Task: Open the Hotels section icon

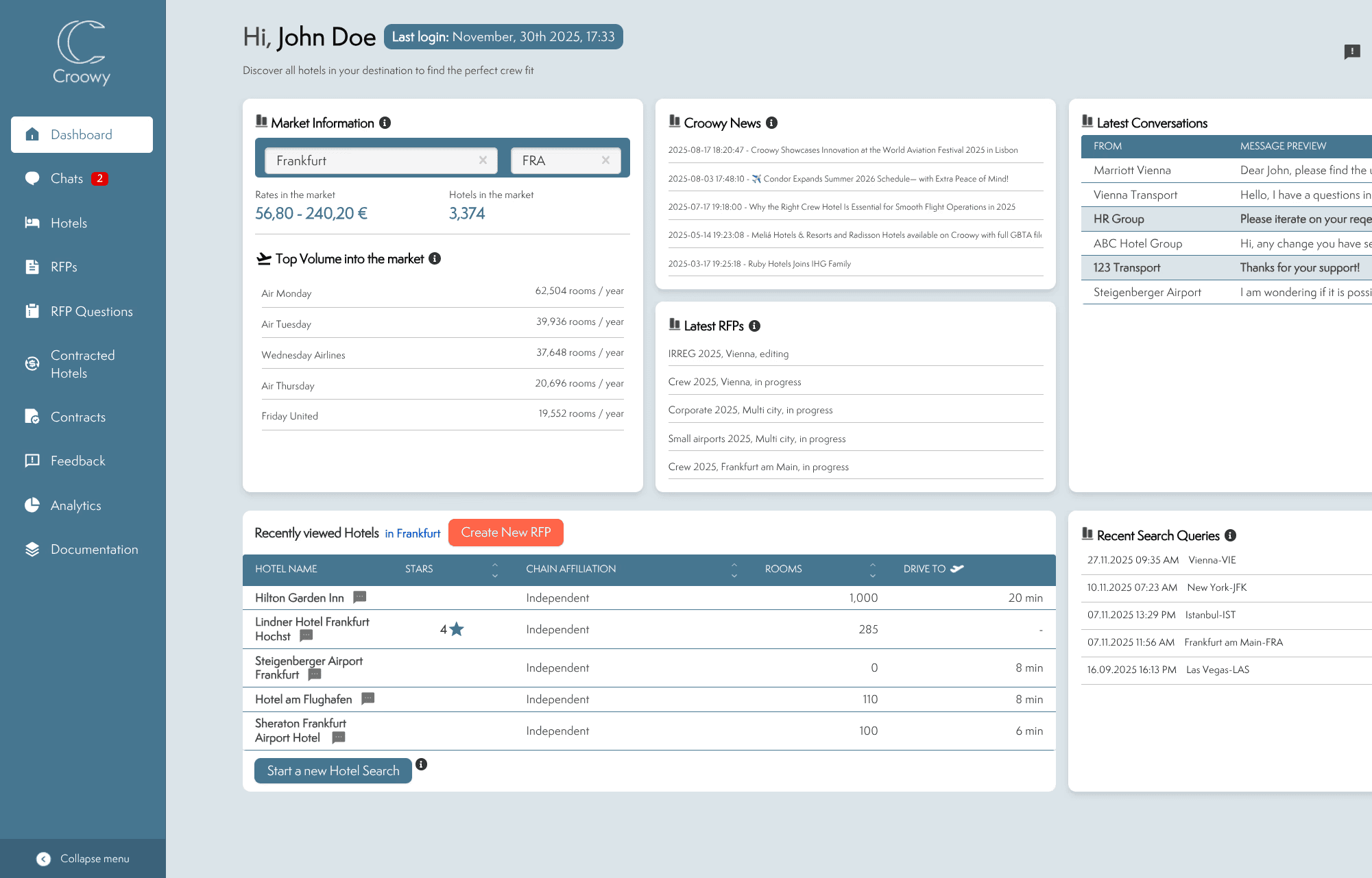Action: 32,223
